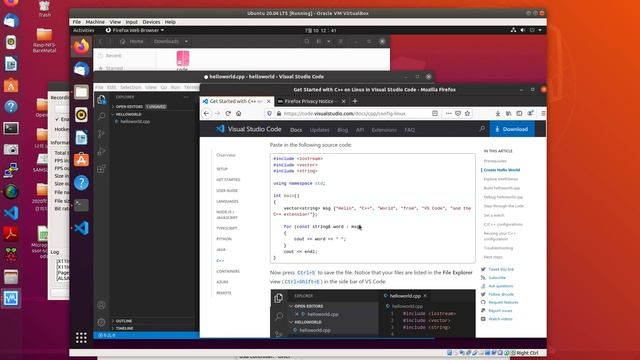
Task: Close the Firefox Privacy Notice tab
Action: tap(343, 101)
